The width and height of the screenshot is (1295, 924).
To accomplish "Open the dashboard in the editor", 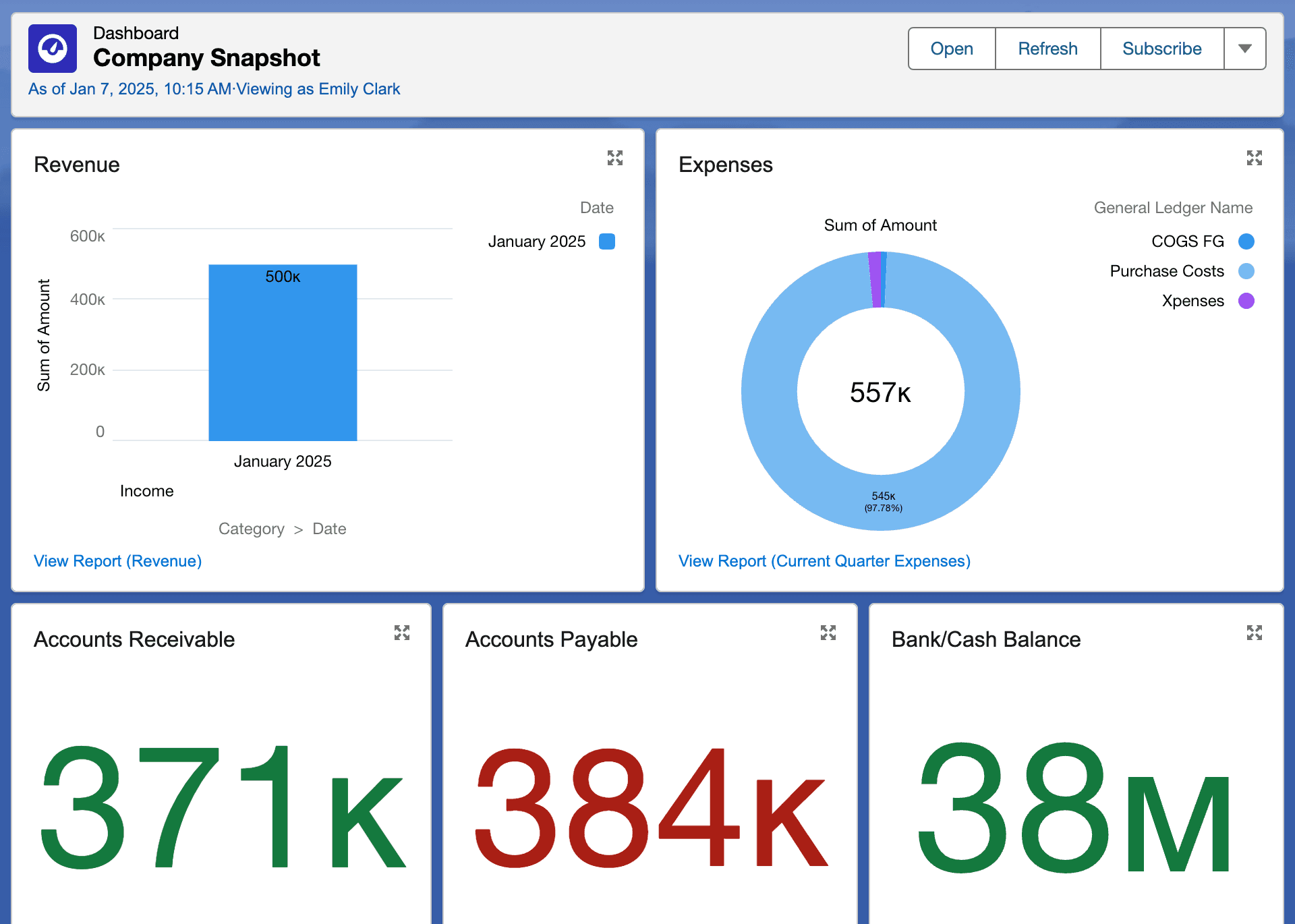I will [952, 49].
